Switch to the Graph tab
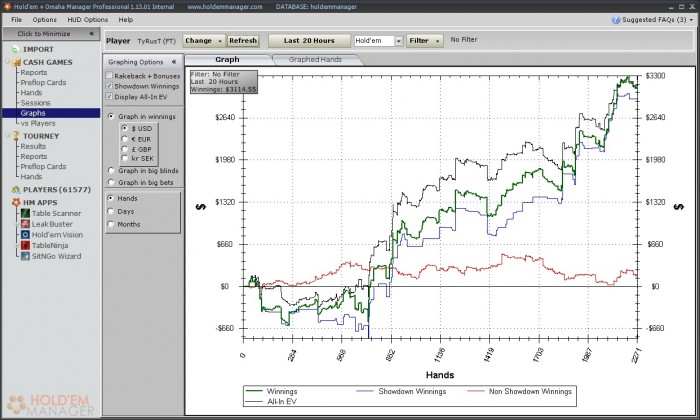The image size is (700, 420). [227, 59]
